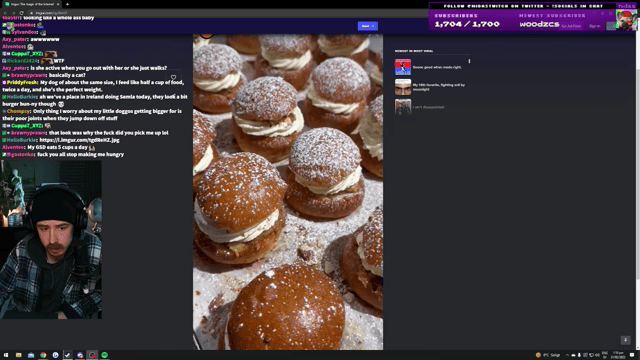
Task: Click the weather icon in taskbar
Action: tap(538, 355)
